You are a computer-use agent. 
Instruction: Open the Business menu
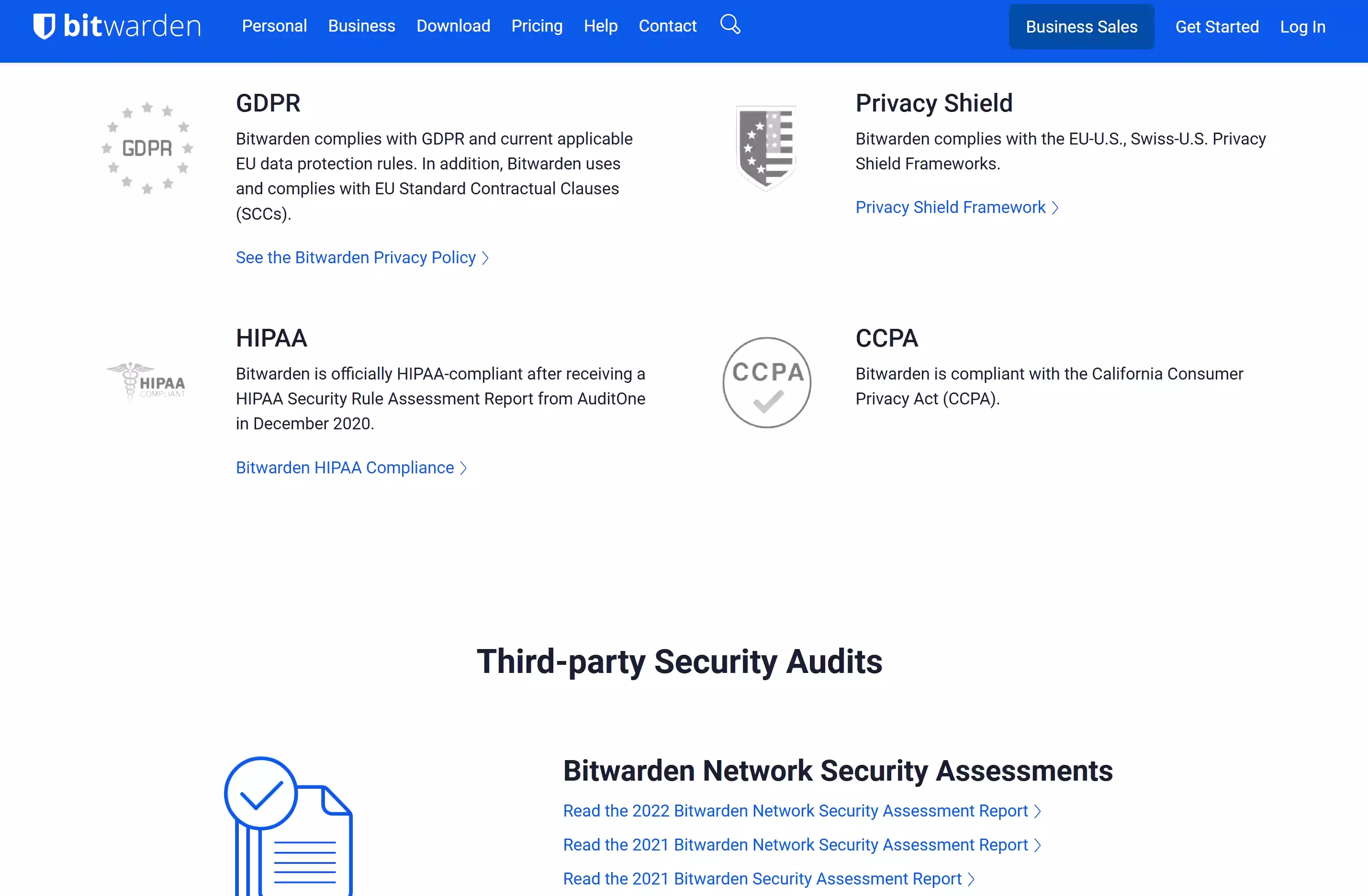361,26
